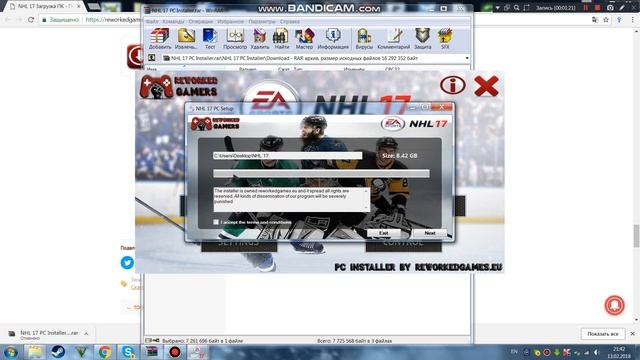Viewport: 640px width, 360px height.
Task: Open Google Chrome from the taskbar
Action: (104, 352)
